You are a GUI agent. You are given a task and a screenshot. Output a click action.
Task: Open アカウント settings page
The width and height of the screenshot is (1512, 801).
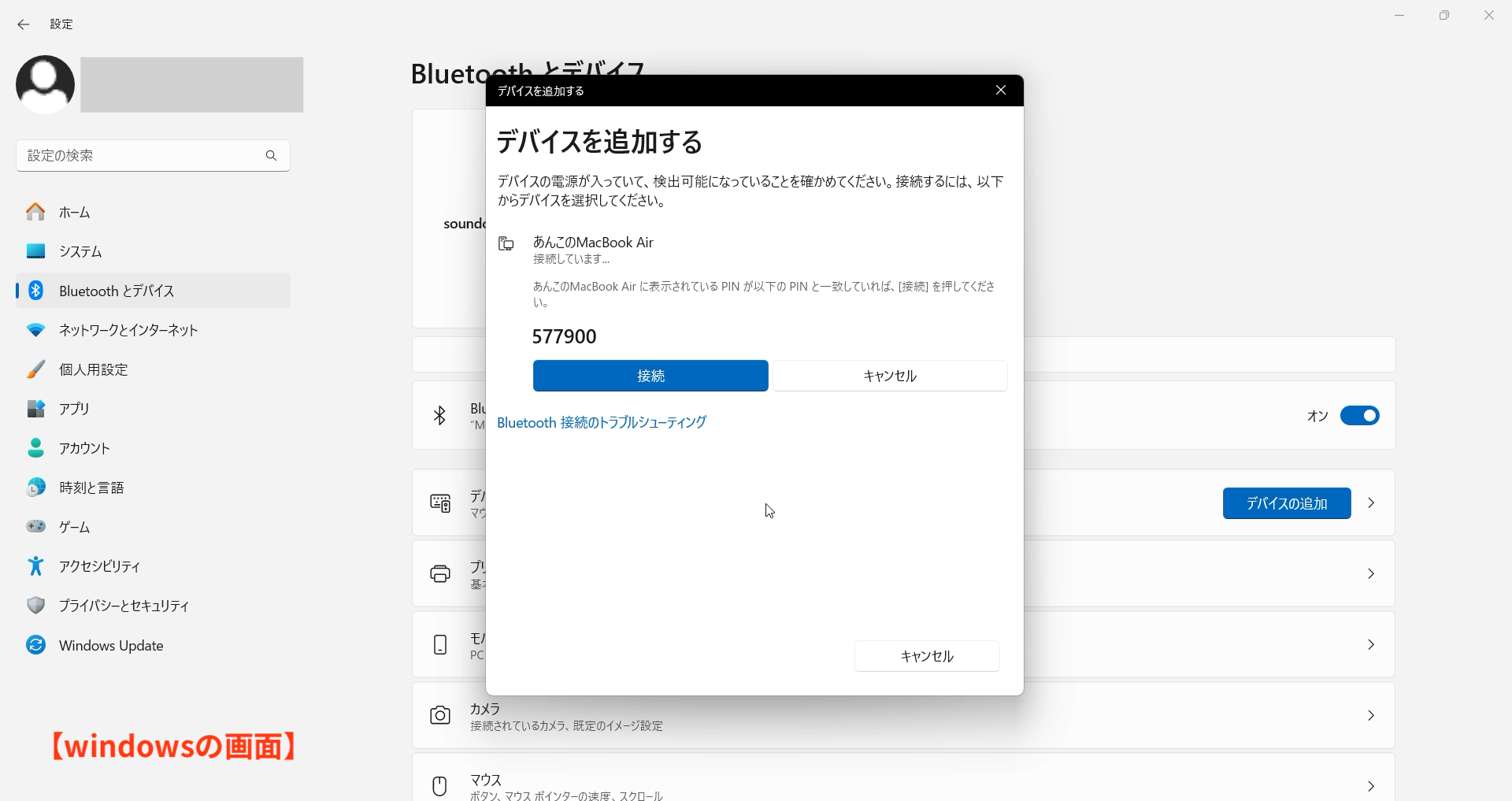click(153, 448)
